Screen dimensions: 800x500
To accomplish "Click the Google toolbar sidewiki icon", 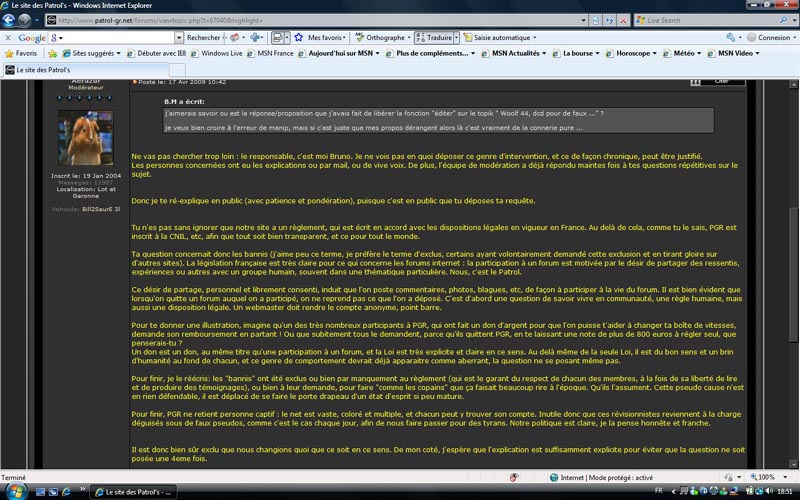I will pyautogui.click(x=278, y=38).
